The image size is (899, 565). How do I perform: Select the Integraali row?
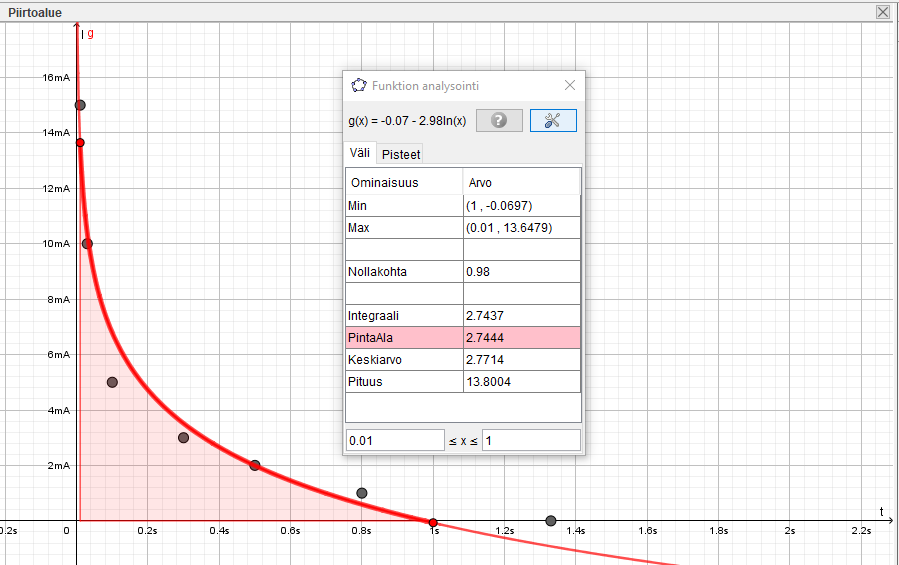[462, 316]
